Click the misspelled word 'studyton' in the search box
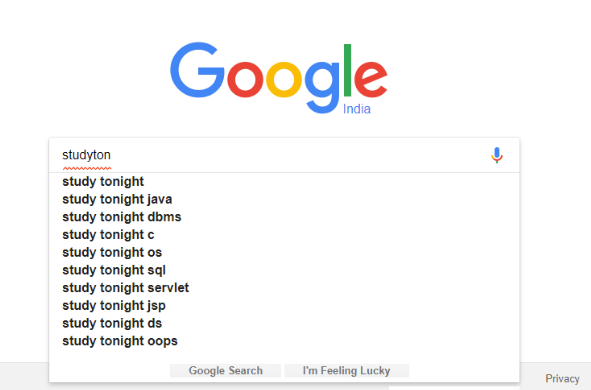 point(86,155)
